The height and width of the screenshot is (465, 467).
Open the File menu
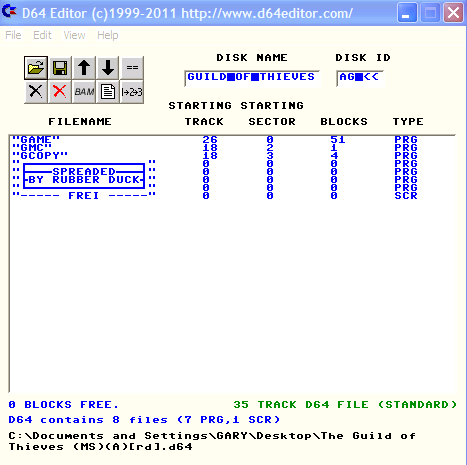coord(13,35)
